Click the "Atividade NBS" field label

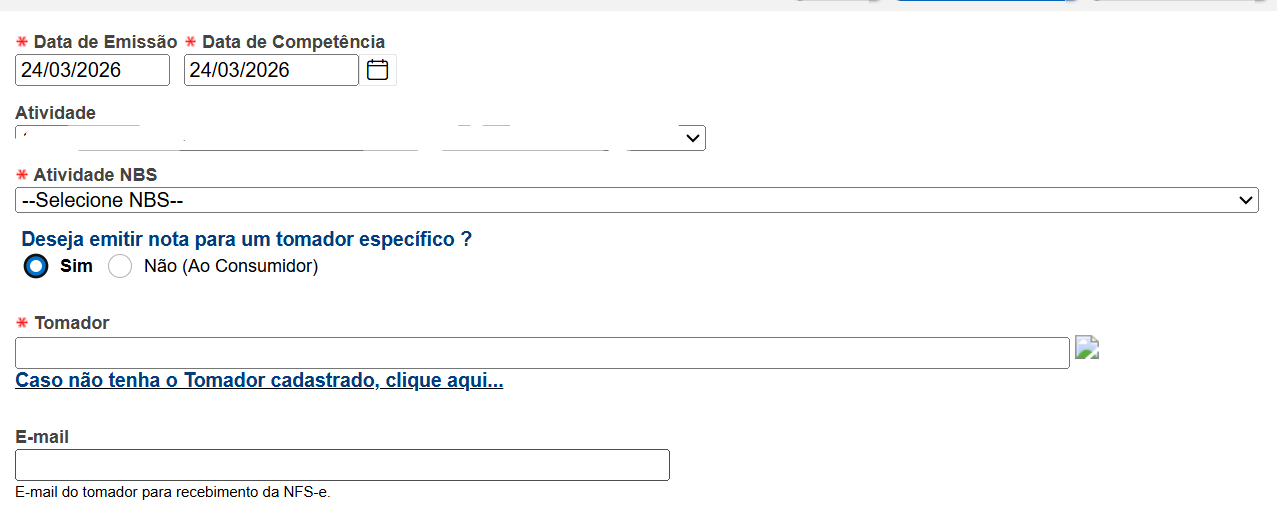click(95, 175)
